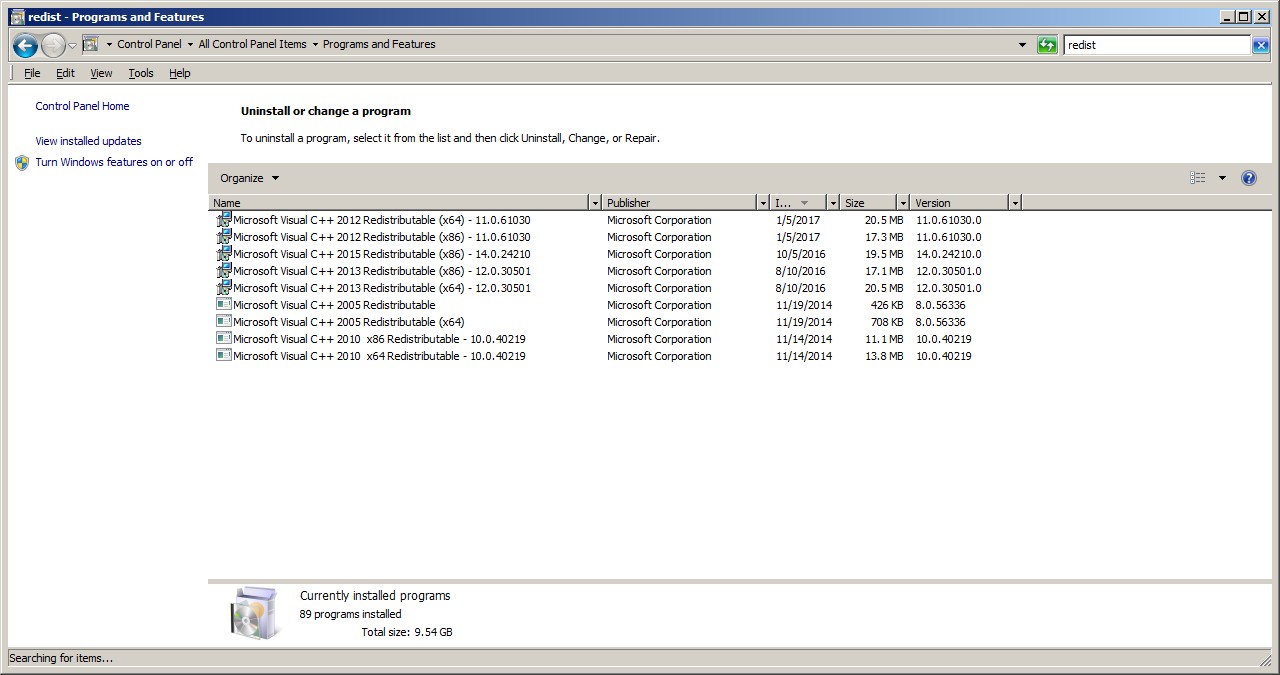
Task: Open the Installed On column filter dropdown
Action: [x=832, y=202]
